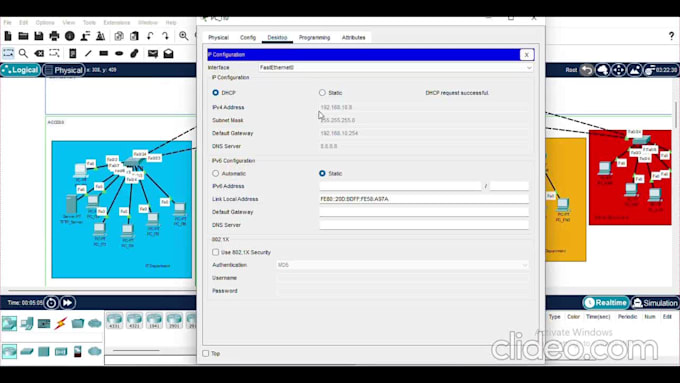Click the Move Object navigation arrows icon
The height and width of the screenshot is (383, 680).
coord(619,70)
